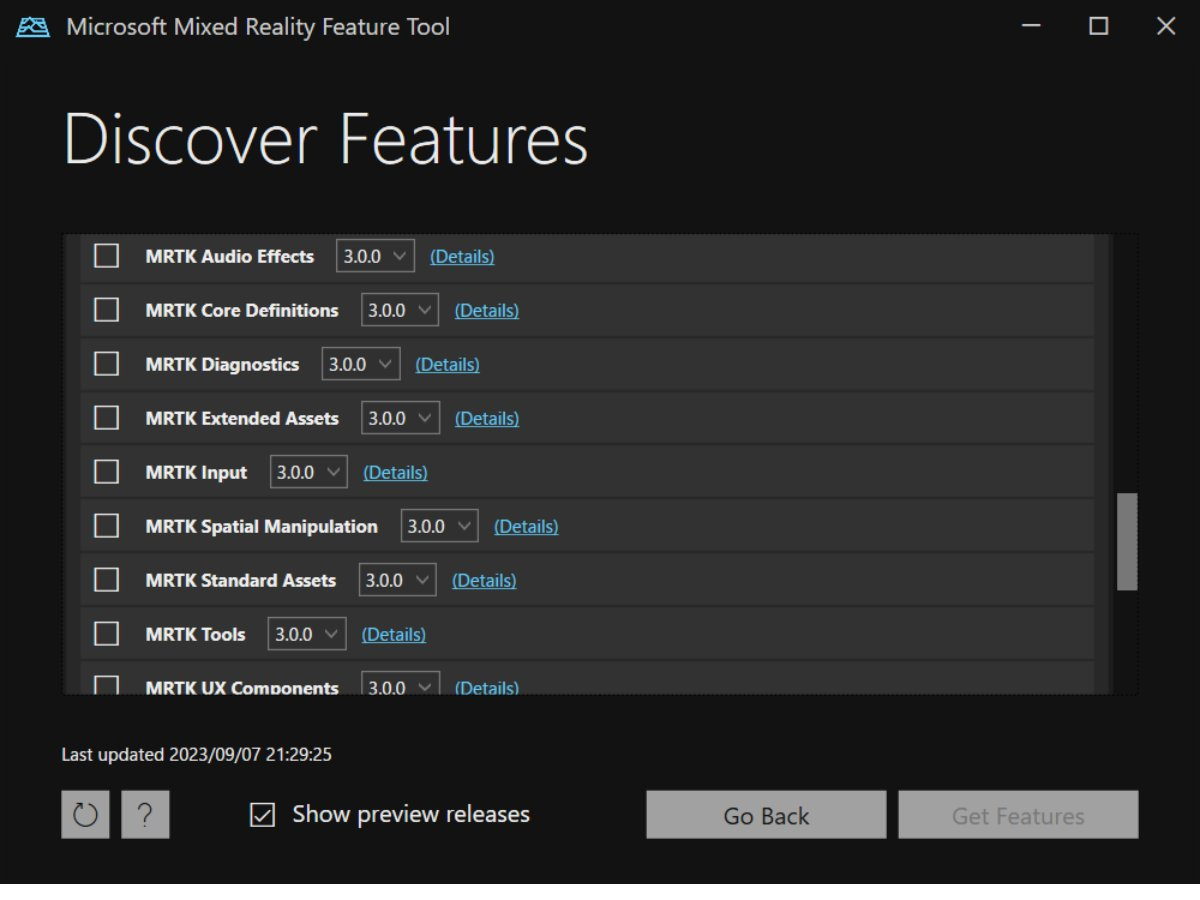
Task: Click the Mixed Reality Feature Tool app icon
Action: [x=33, y=27]
